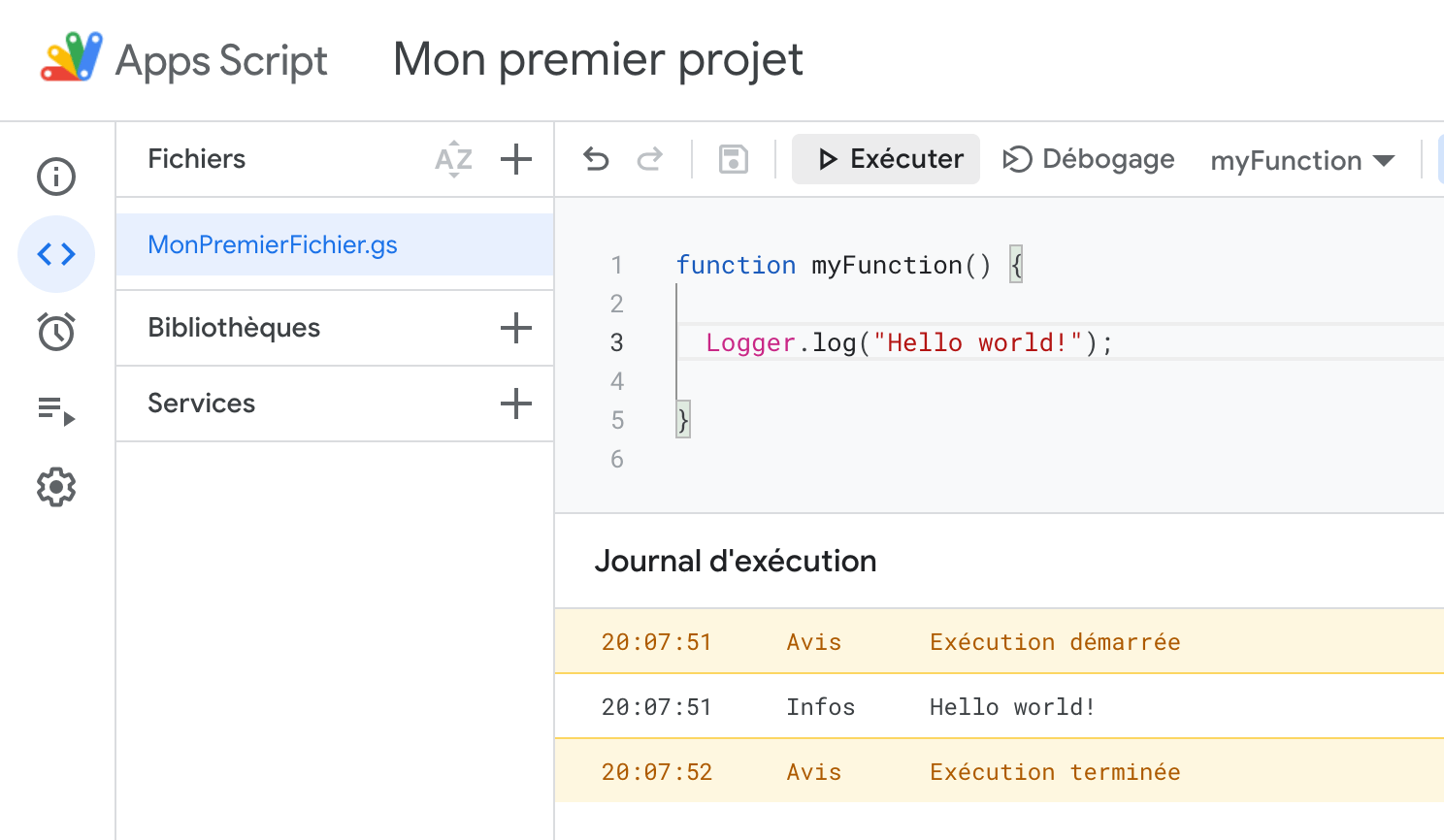
Task: Start Débogage debugging
Action: (x=1088, y=159)
